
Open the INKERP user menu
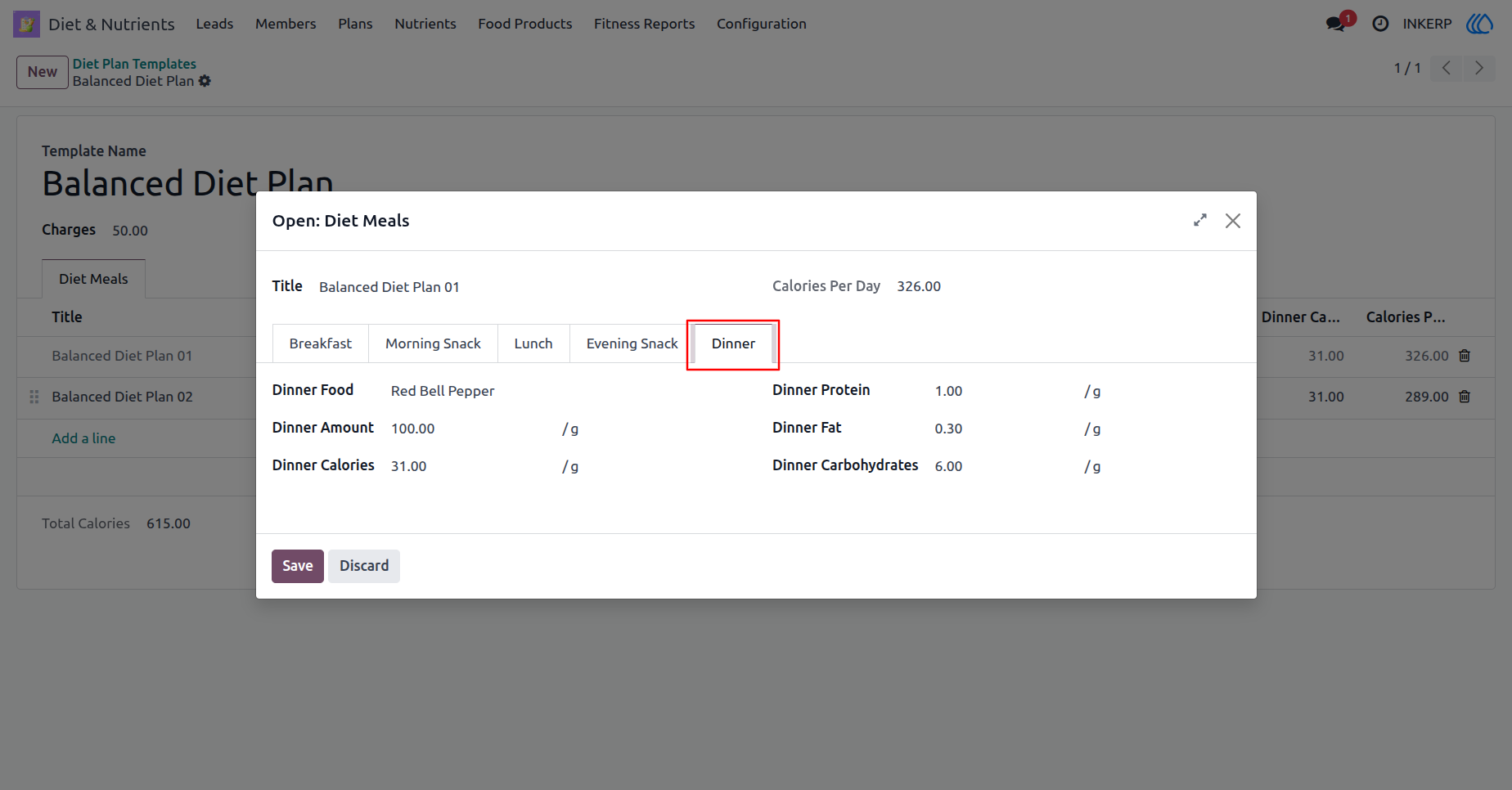[1427, 24]
